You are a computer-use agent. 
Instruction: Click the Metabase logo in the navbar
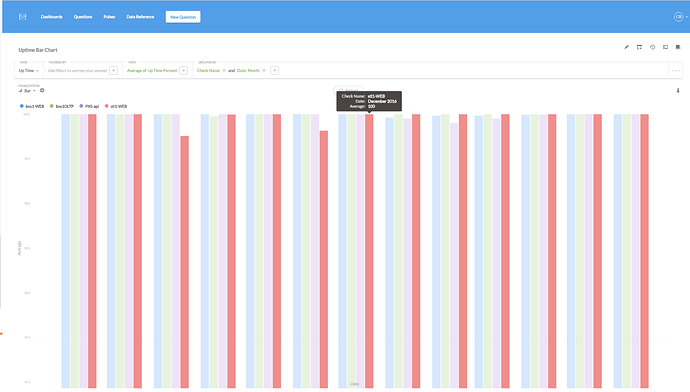pyautogui.click(x=22, y=17)
